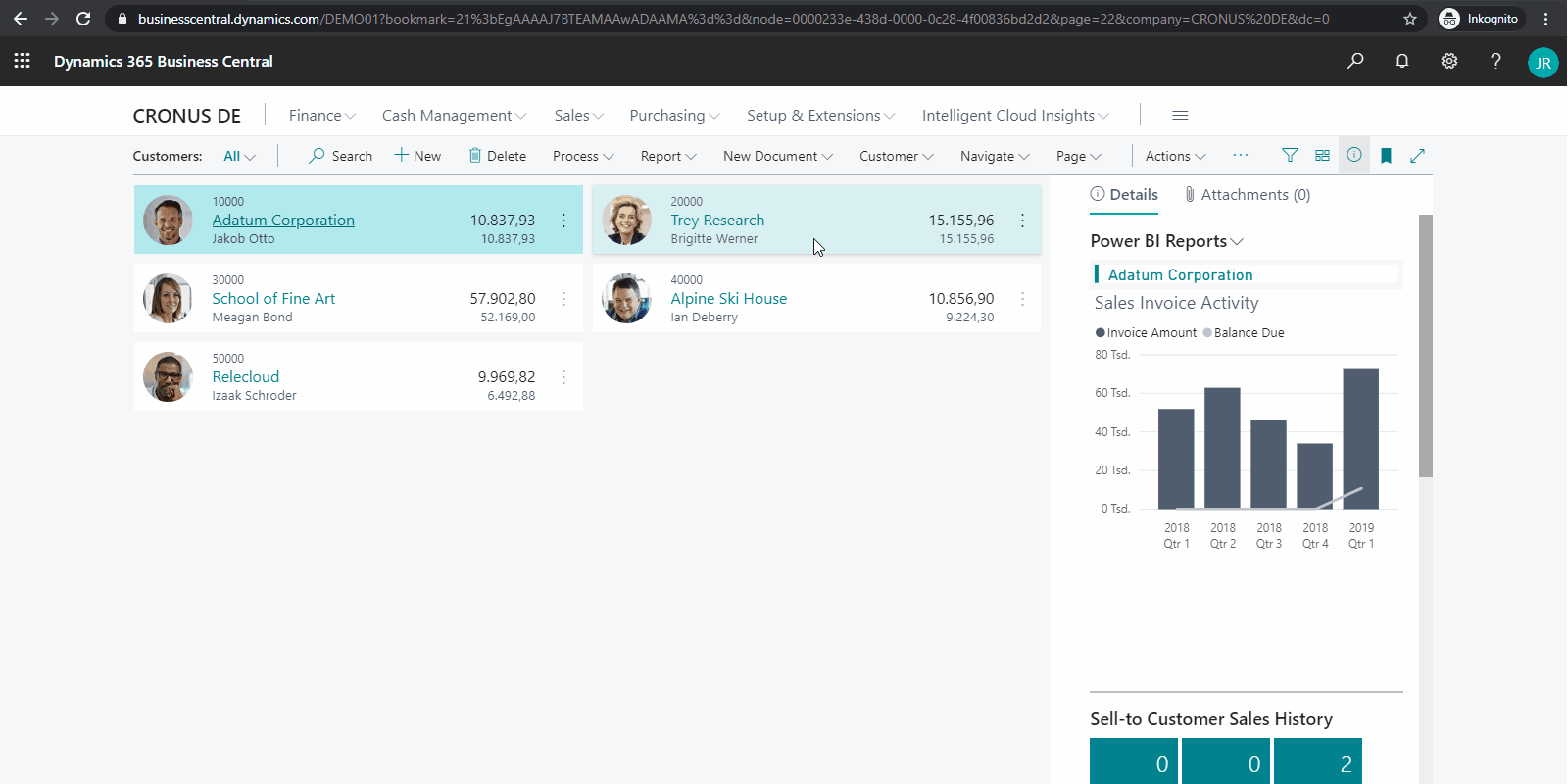
Task: Open the New Document menu
Action: (x=778, y=156)
